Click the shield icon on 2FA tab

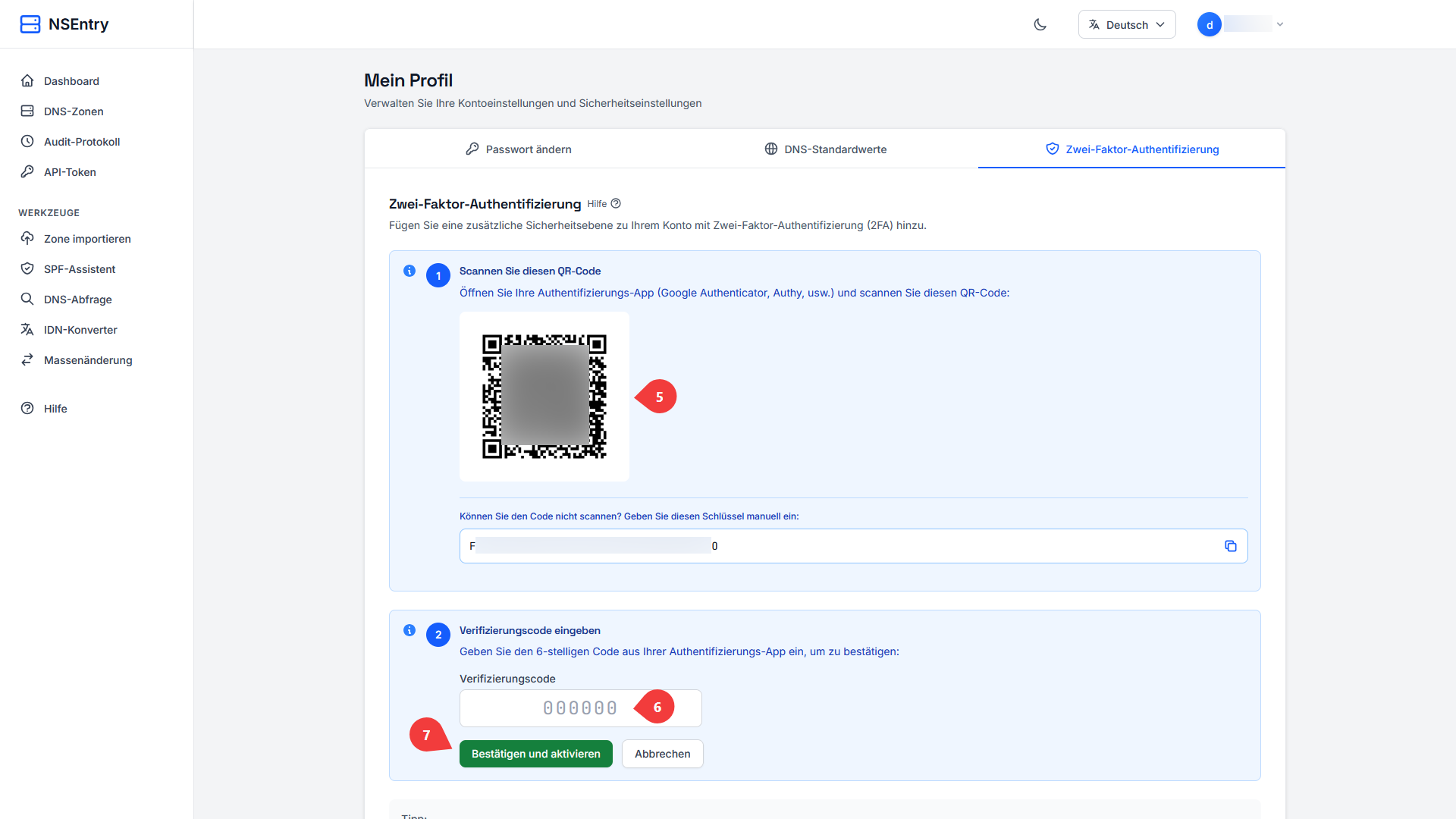pos(1052,149)
